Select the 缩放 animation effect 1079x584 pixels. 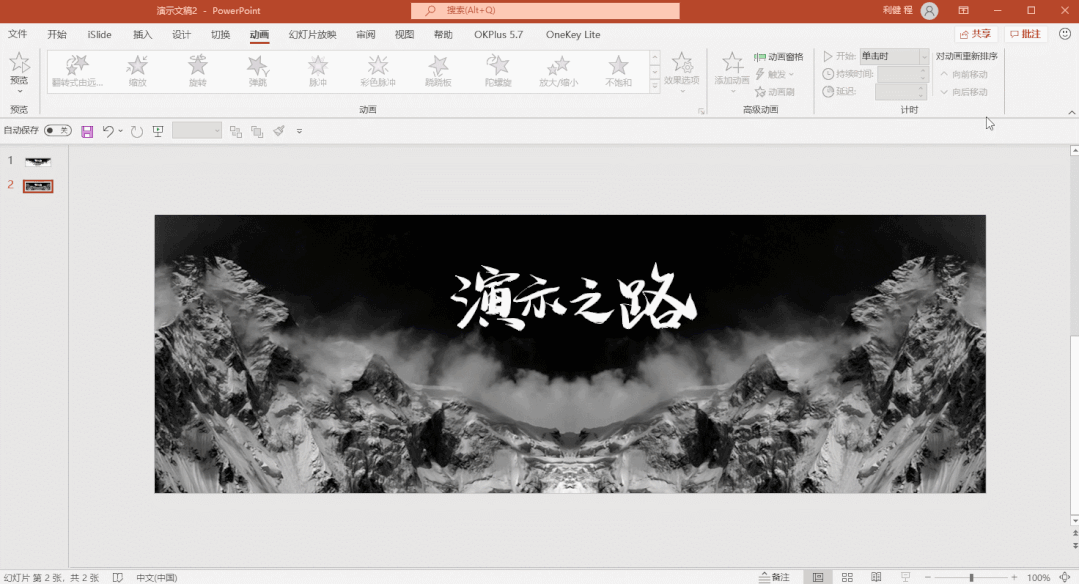[x=138, y=71]
